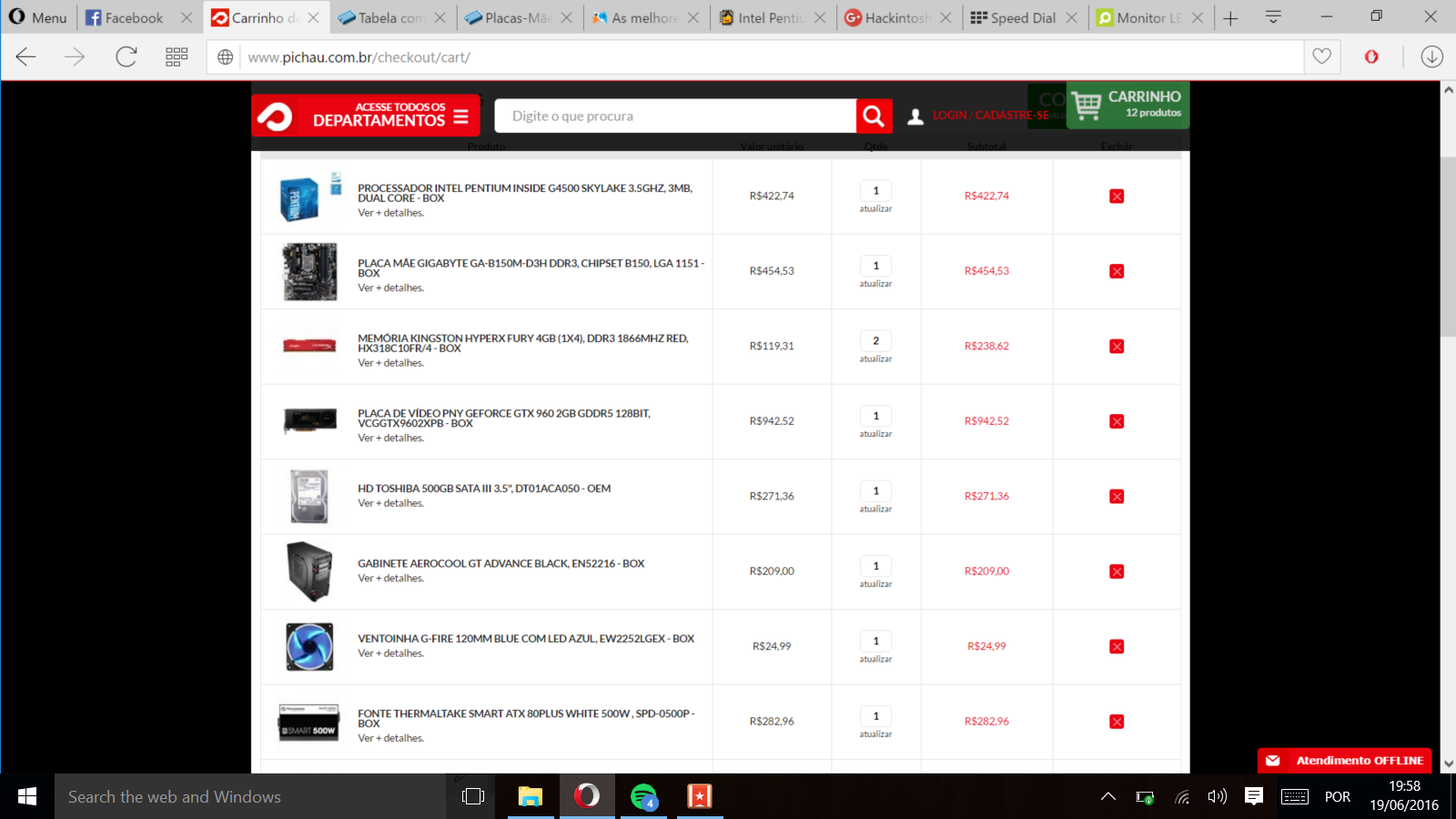Click the red search magnifier button
This screenshot has width=1456, height=819.
tap(874, 116)
